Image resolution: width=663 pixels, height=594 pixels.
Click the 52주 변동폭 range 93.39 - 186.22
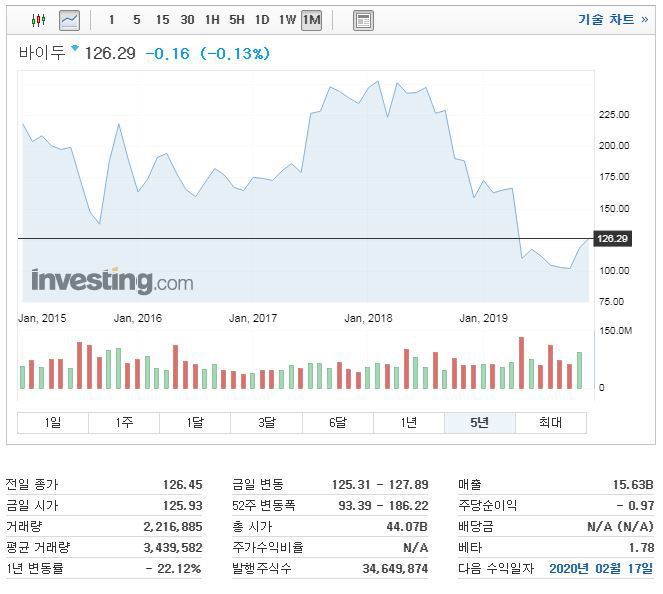383,506
